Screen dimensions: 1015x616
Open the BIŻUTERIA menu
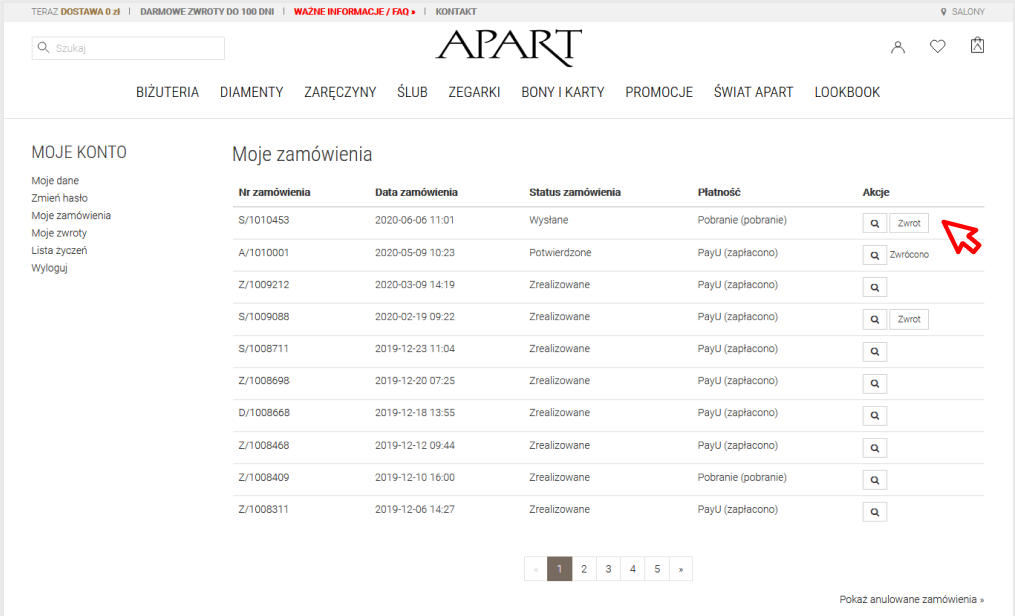coord(167,92)
